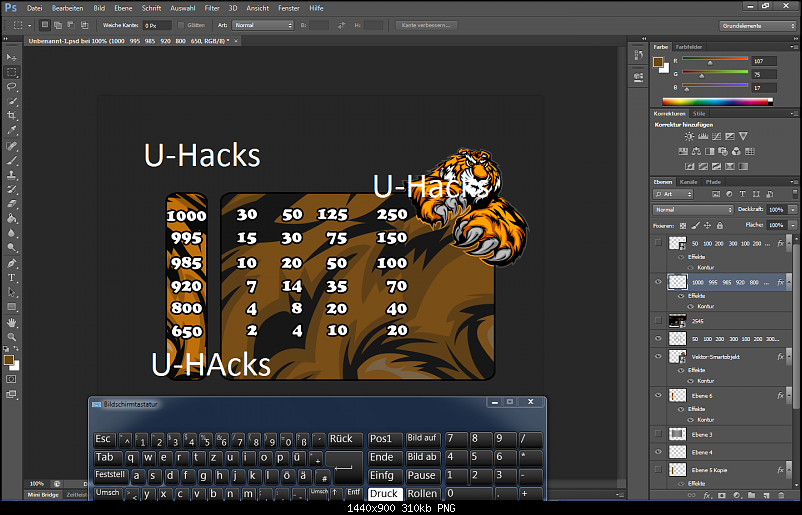The height and width of the screenshot is (515, 802).
Task: Select the Dodge tool
Action: 12,248
